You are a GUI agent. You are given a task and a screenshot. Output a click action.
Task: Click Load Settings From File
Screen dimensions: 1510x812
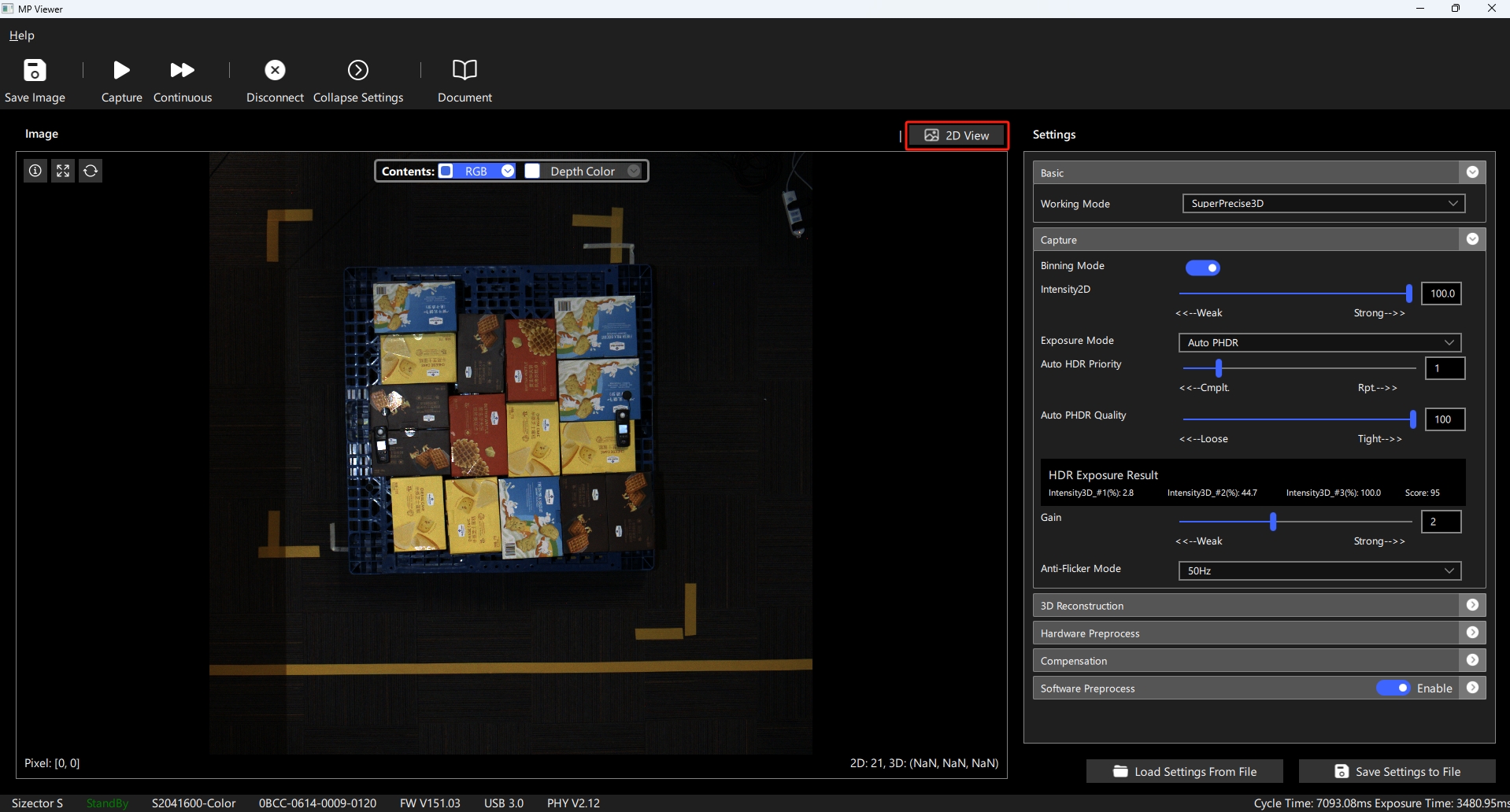(x=1185, y=771)
